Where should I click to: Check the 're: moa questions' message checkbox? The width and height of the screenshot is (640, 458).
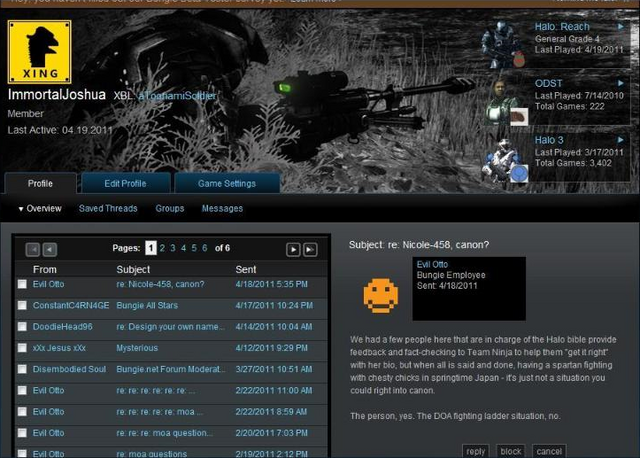pos(22,454)
